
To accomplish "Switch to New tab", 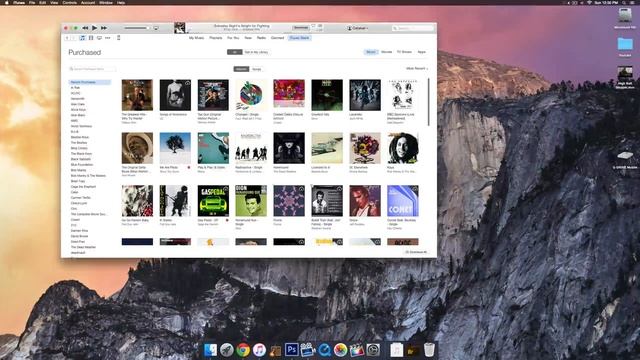I will click(x=248, y=38).
